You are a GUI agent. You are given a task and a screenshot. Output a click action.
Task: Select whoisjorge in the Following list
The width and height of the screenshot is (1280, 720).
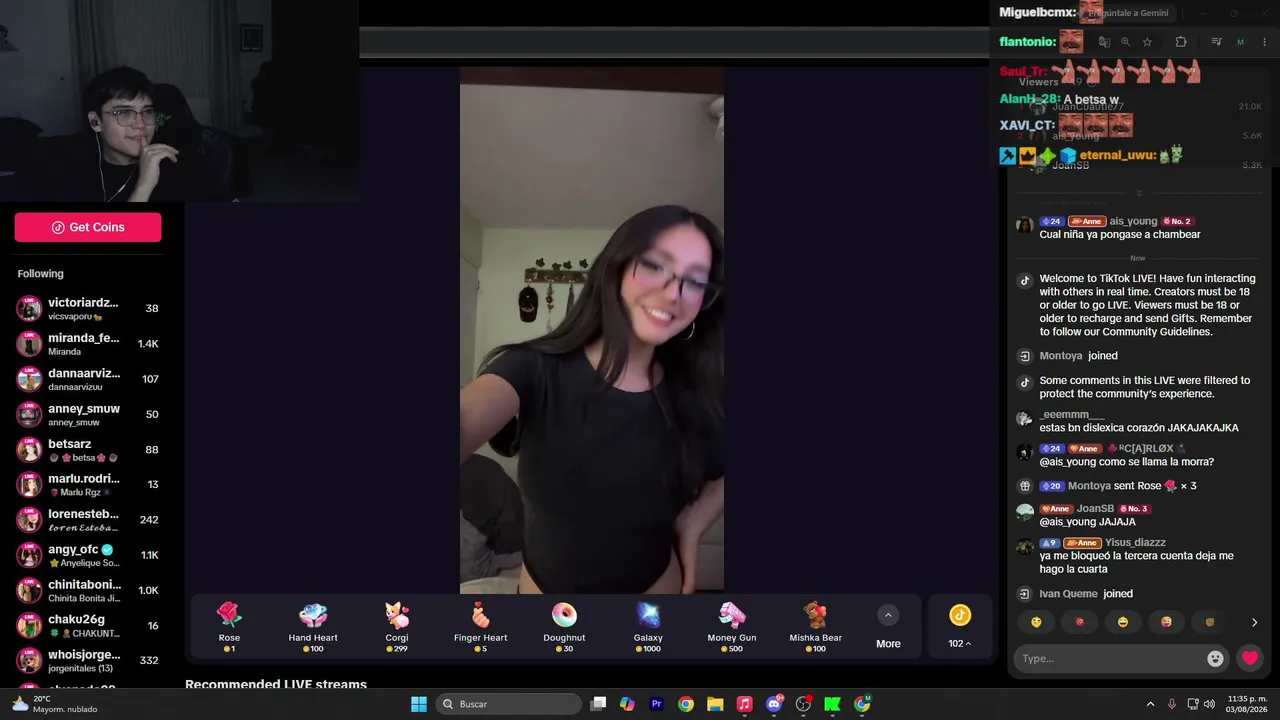coord(88,660)
